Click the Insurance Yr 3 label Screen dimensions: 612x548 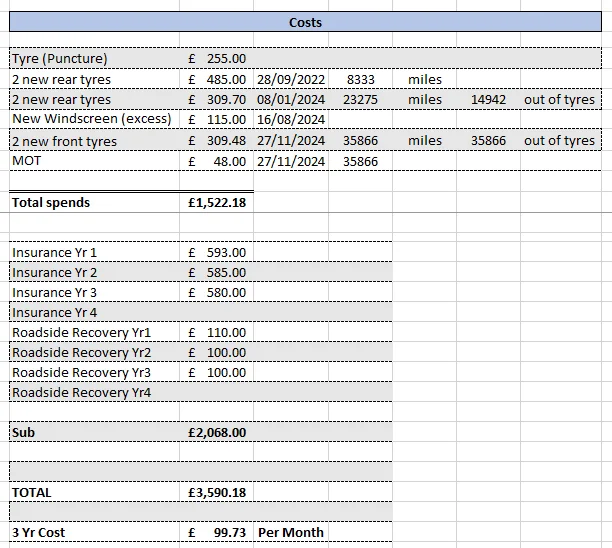coord(54,292)
